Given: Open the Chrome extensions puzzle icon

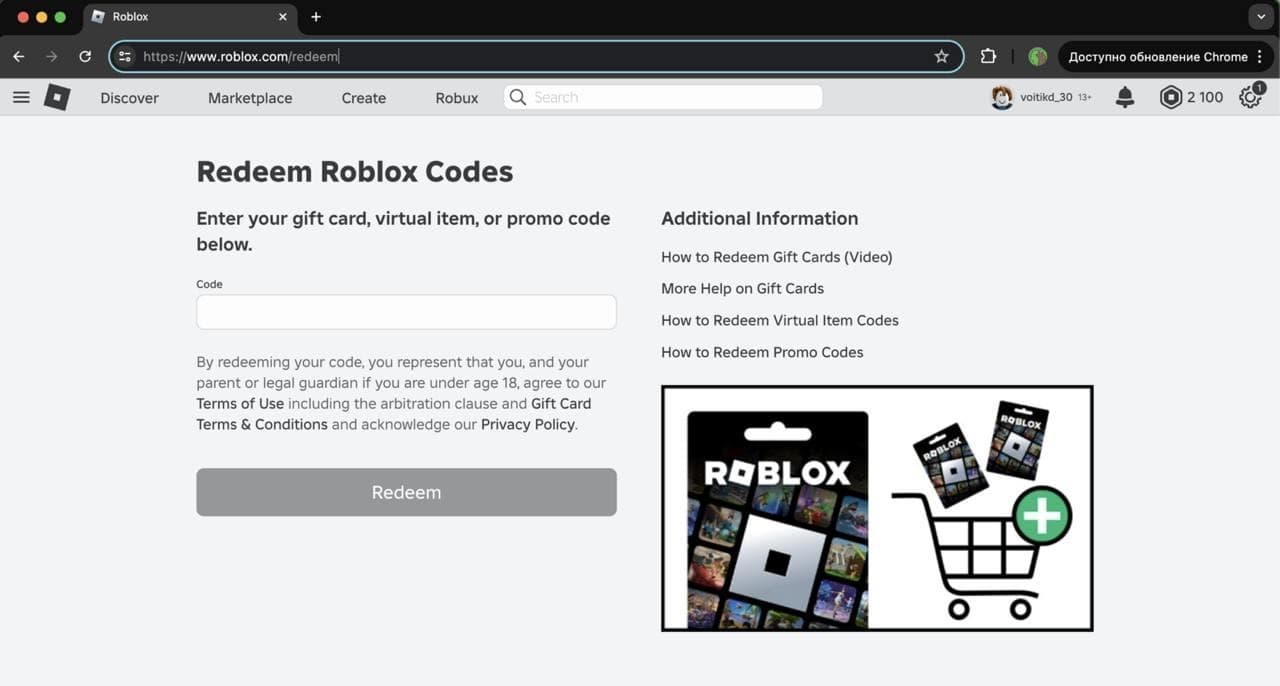Looking at the screenshot, I should pyautogui.click(x=988, y=57).
